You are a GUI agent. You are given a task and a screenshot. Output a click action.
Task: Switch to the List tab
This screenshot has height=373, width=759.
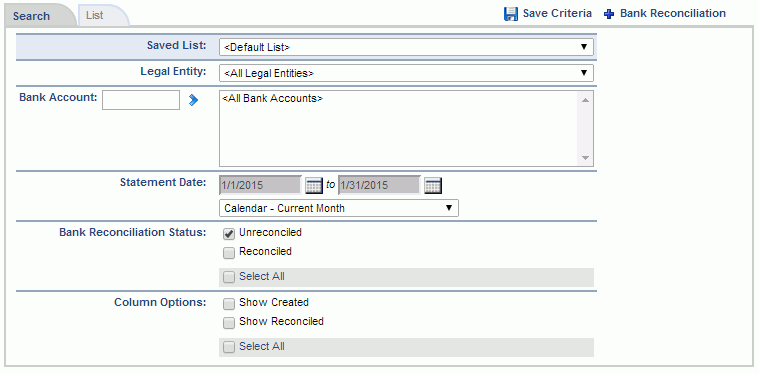click(x=95, y=15)
